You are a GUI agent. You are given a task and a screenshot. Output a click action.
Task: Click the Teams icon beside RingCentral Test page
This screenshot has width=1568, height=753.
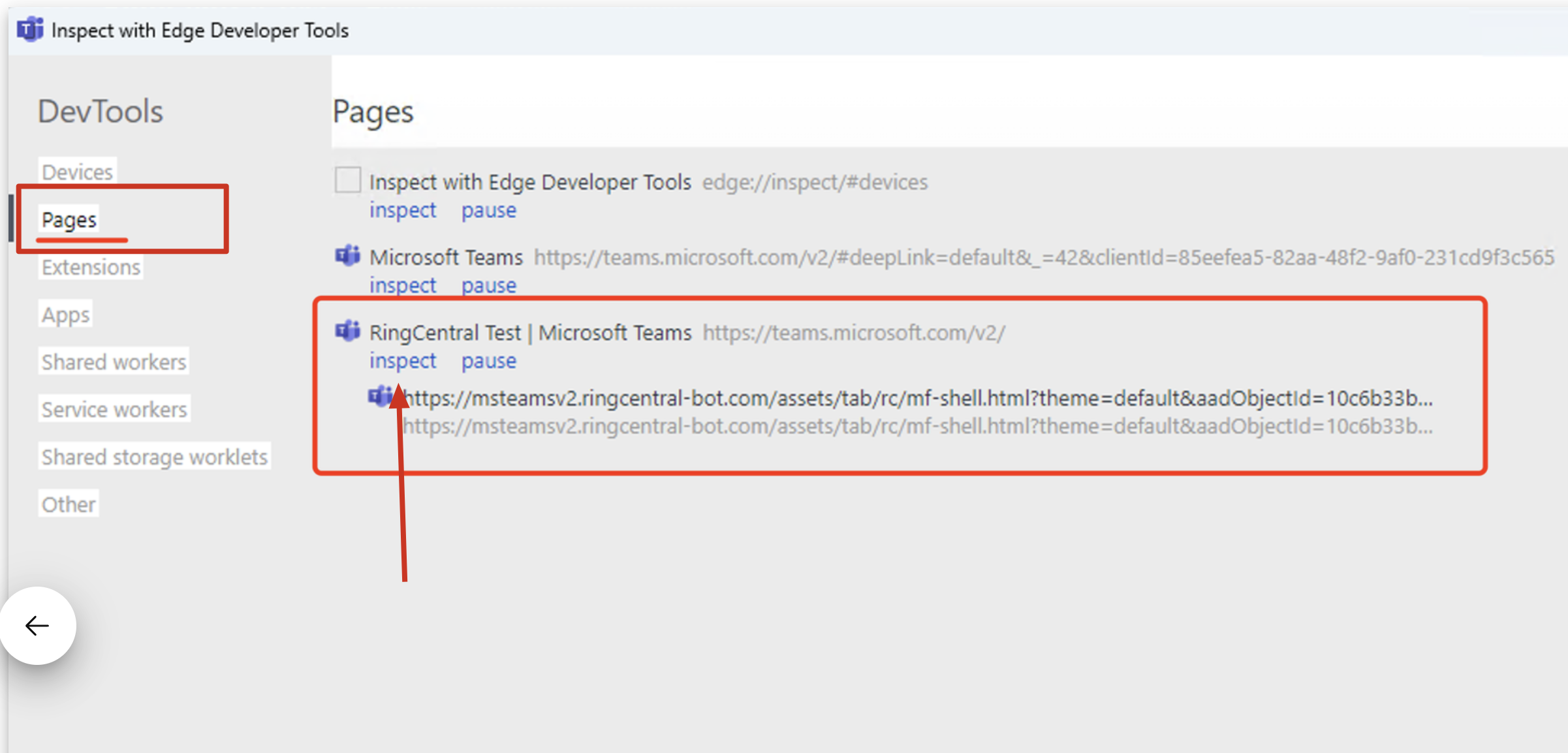(x=347, y=331)
